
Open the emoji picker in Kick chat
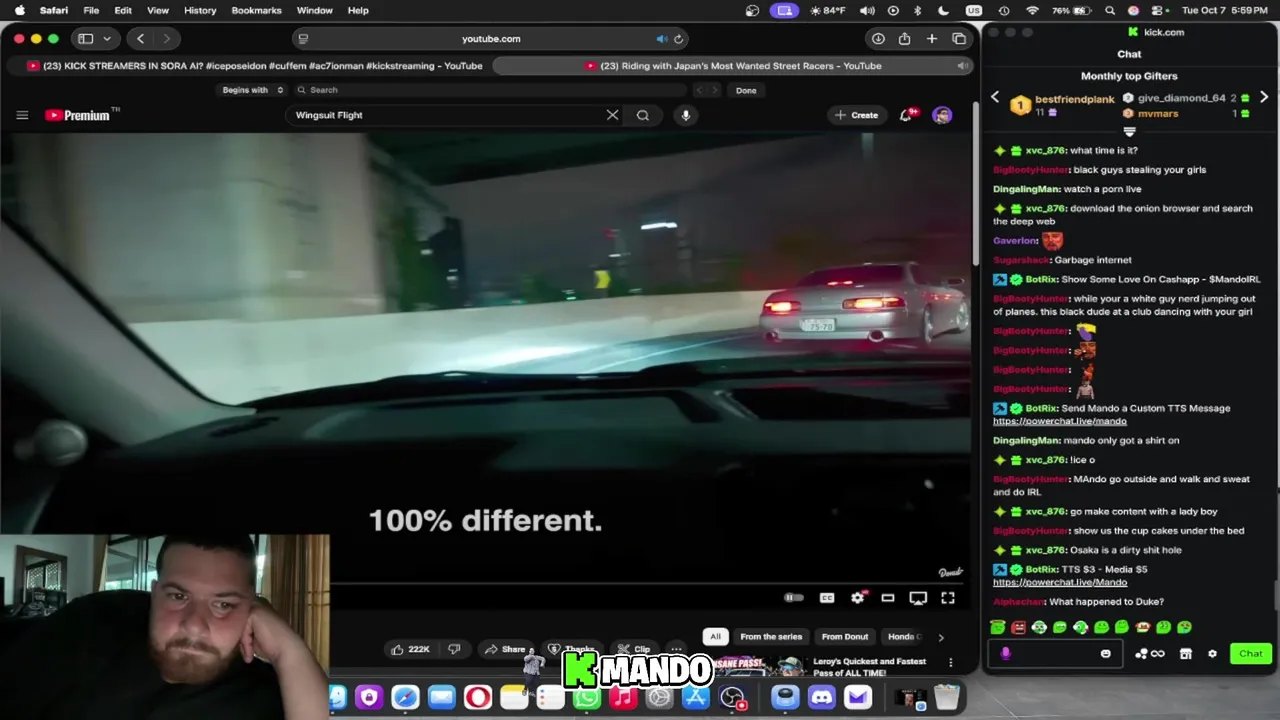pyautogui.click(x=1106, y=654)
